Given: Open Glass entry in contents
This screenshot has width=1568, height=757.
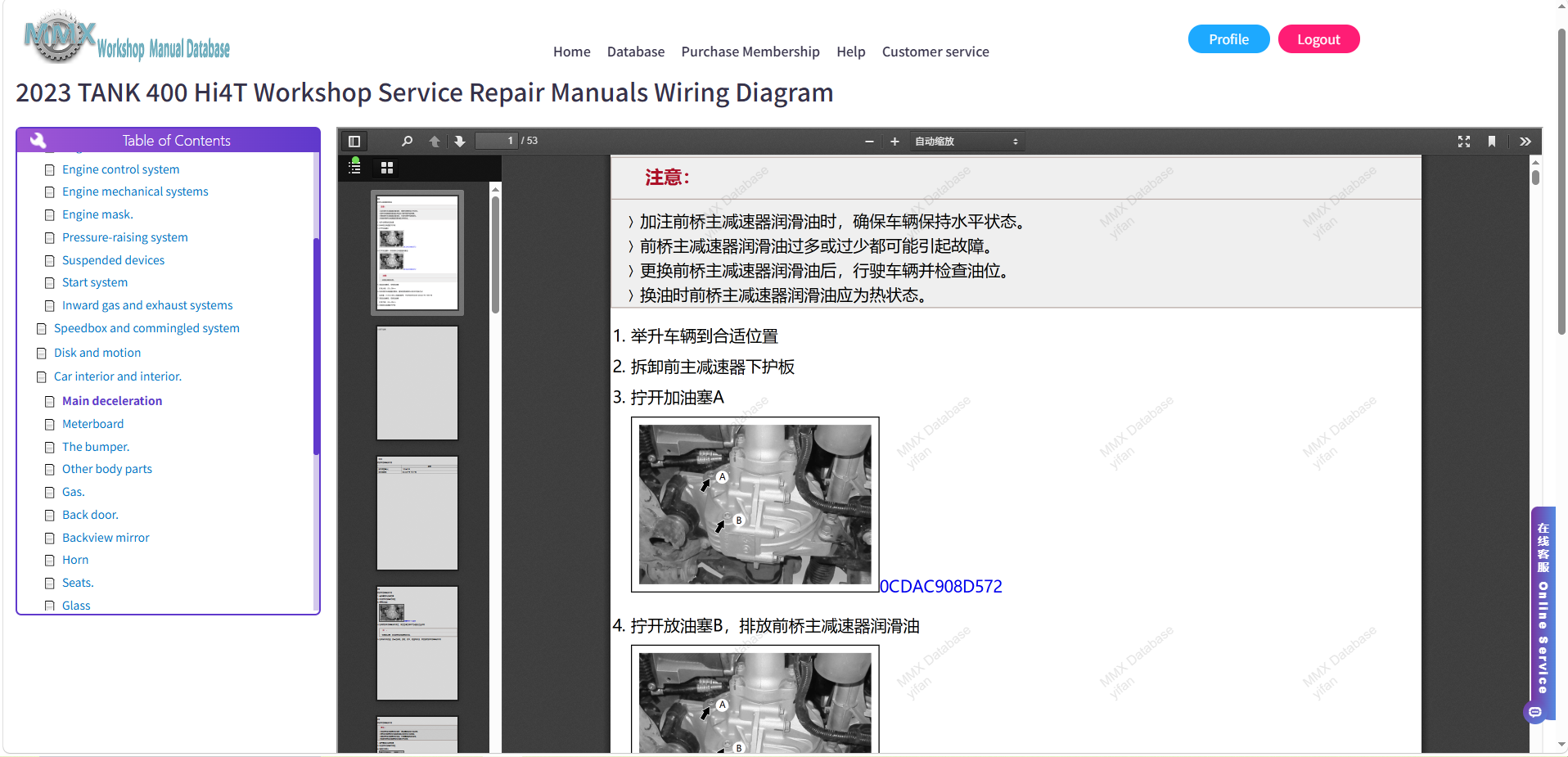Looking at the screenshot, I should (76, 606).
